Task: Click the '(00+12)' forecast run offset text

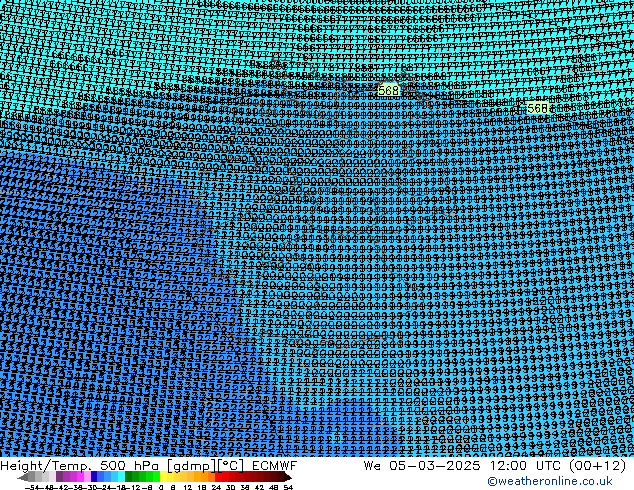Action: [597, 466]
